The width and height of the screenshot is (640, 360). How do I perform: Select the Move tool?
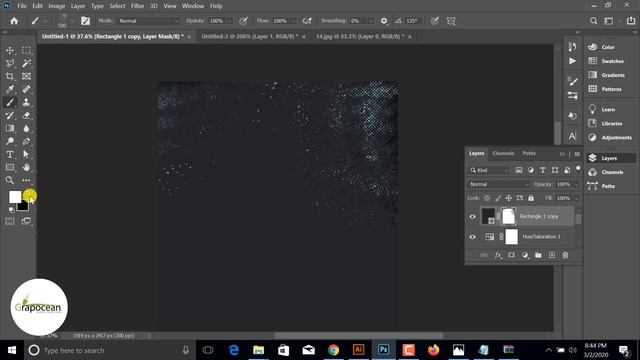click(10, 51)
